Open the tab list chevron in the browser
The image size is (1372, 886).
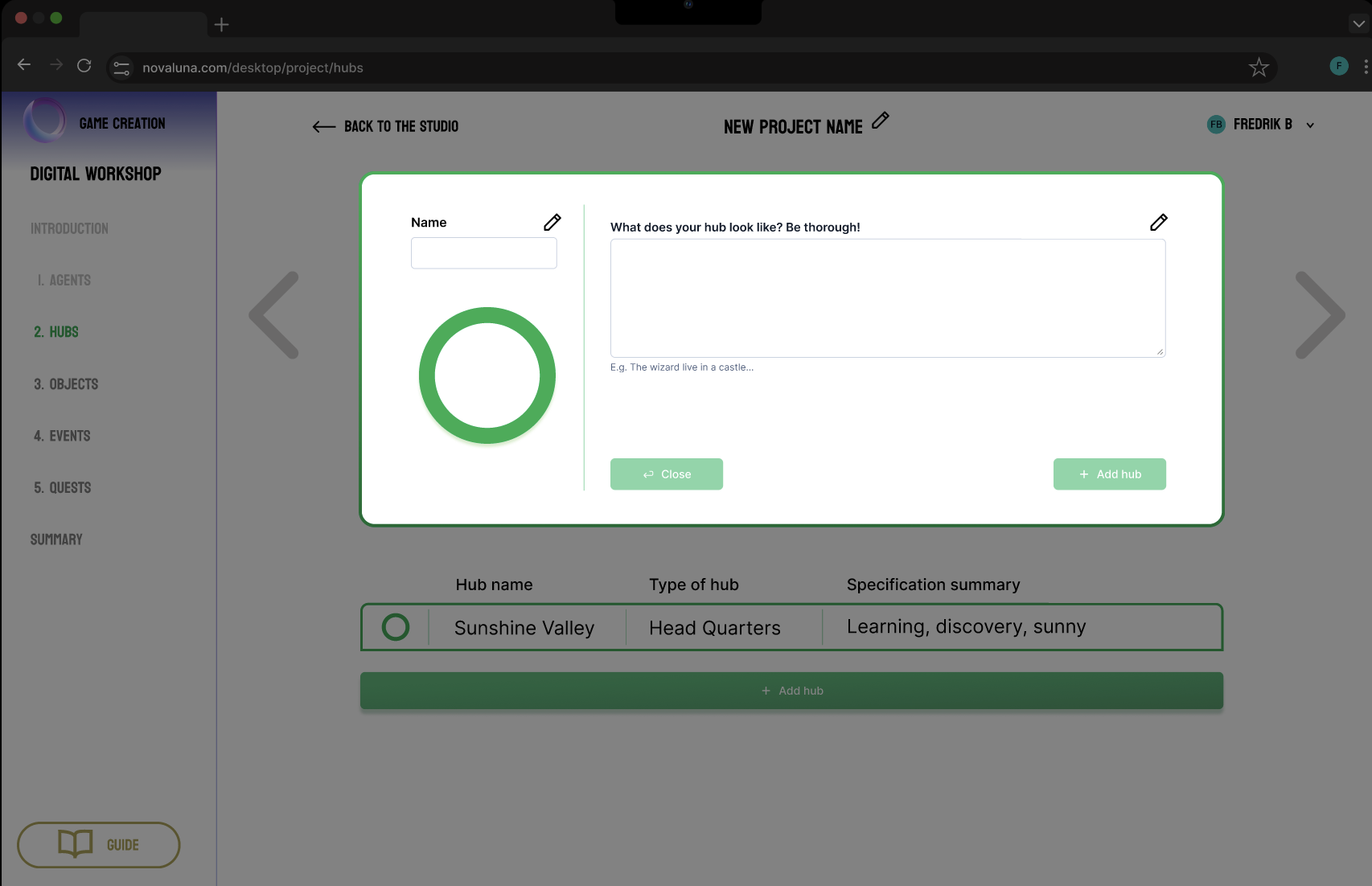pos(1358,23)
